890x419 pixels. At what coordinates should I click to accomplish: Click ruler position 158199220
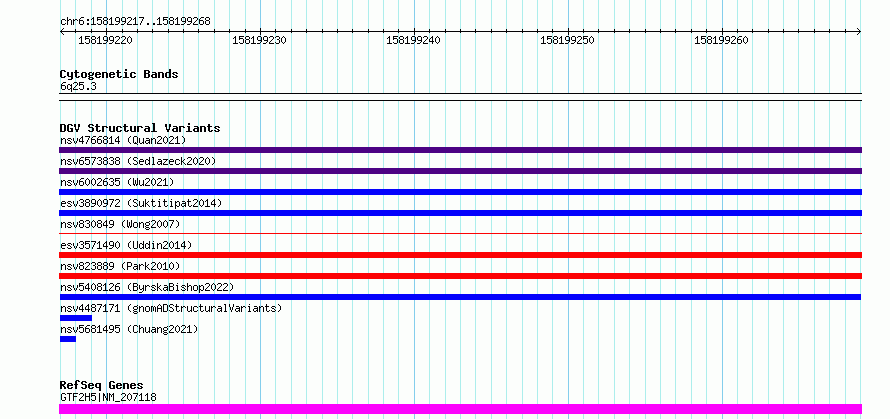(x=105, y=41)
